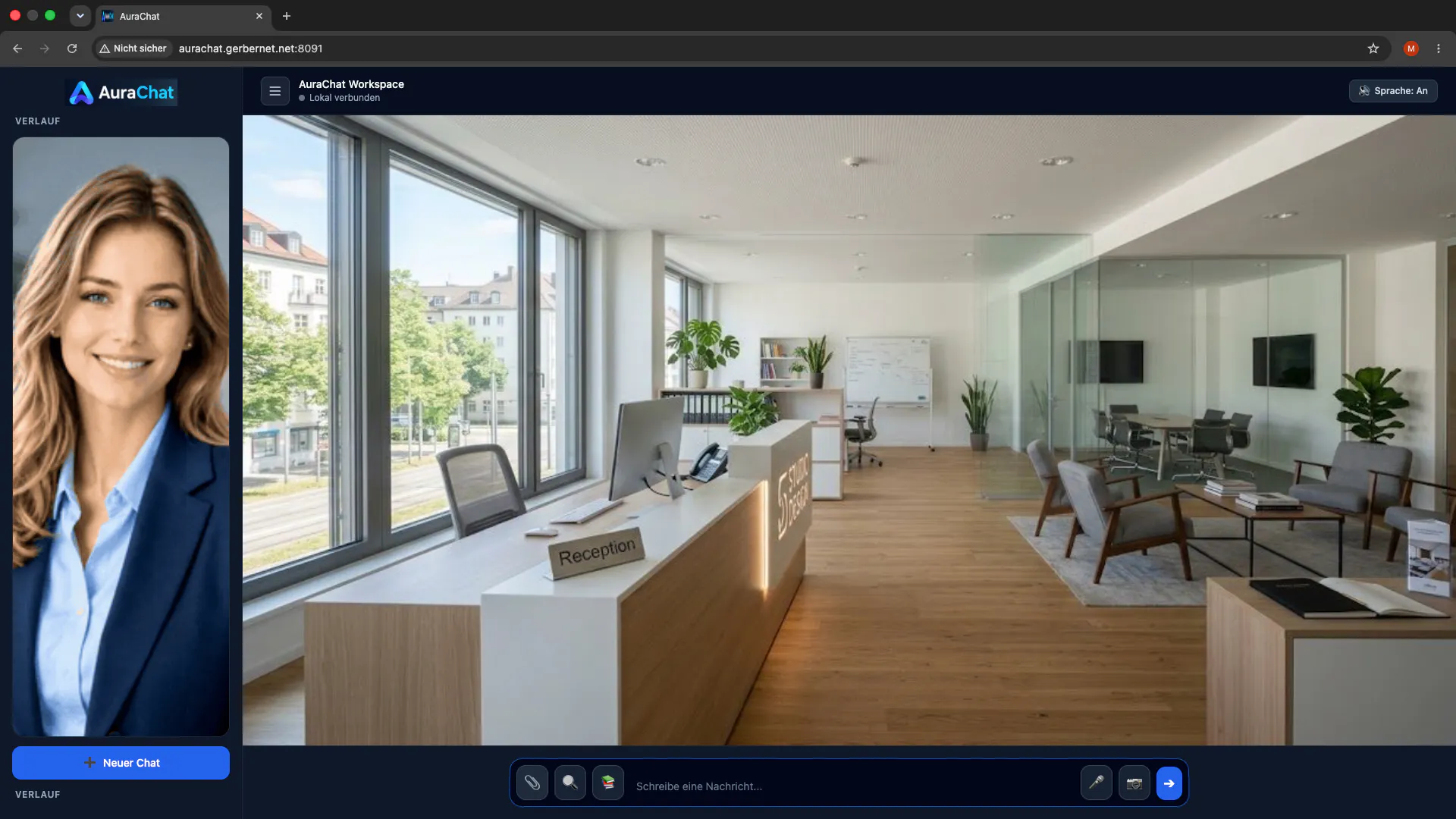
Task: Start voice input with the microphone icon
Action: (x=1097, y=783)
